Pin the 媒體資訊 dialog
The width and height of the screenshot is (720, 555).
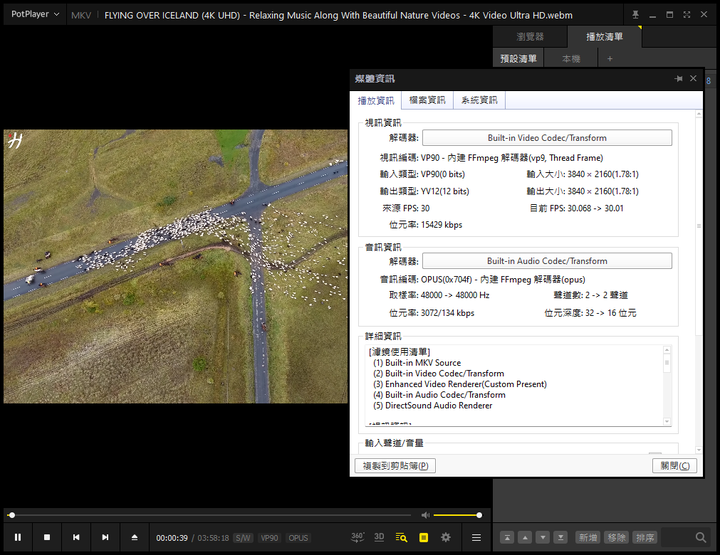click(x=678, y=78)
